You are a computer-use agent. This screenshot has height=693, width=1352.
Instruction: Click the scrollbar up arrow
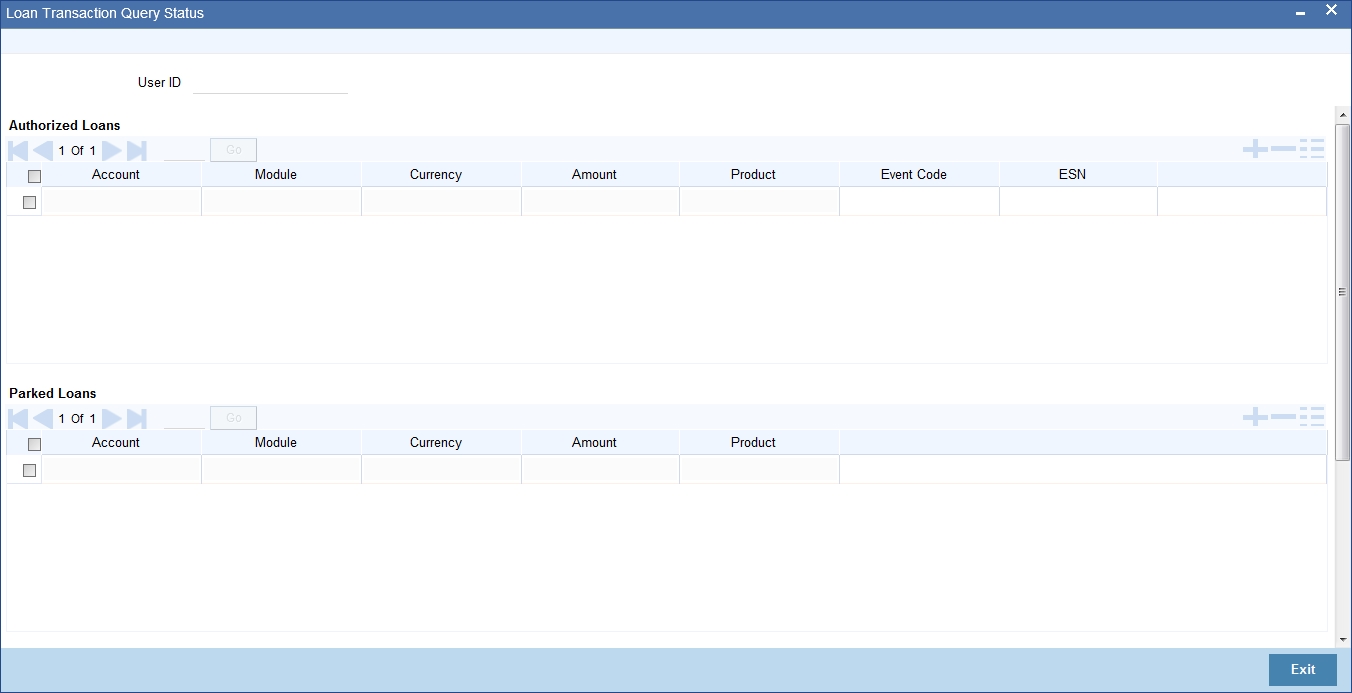pyautogui.click(x=1343, y=115)
